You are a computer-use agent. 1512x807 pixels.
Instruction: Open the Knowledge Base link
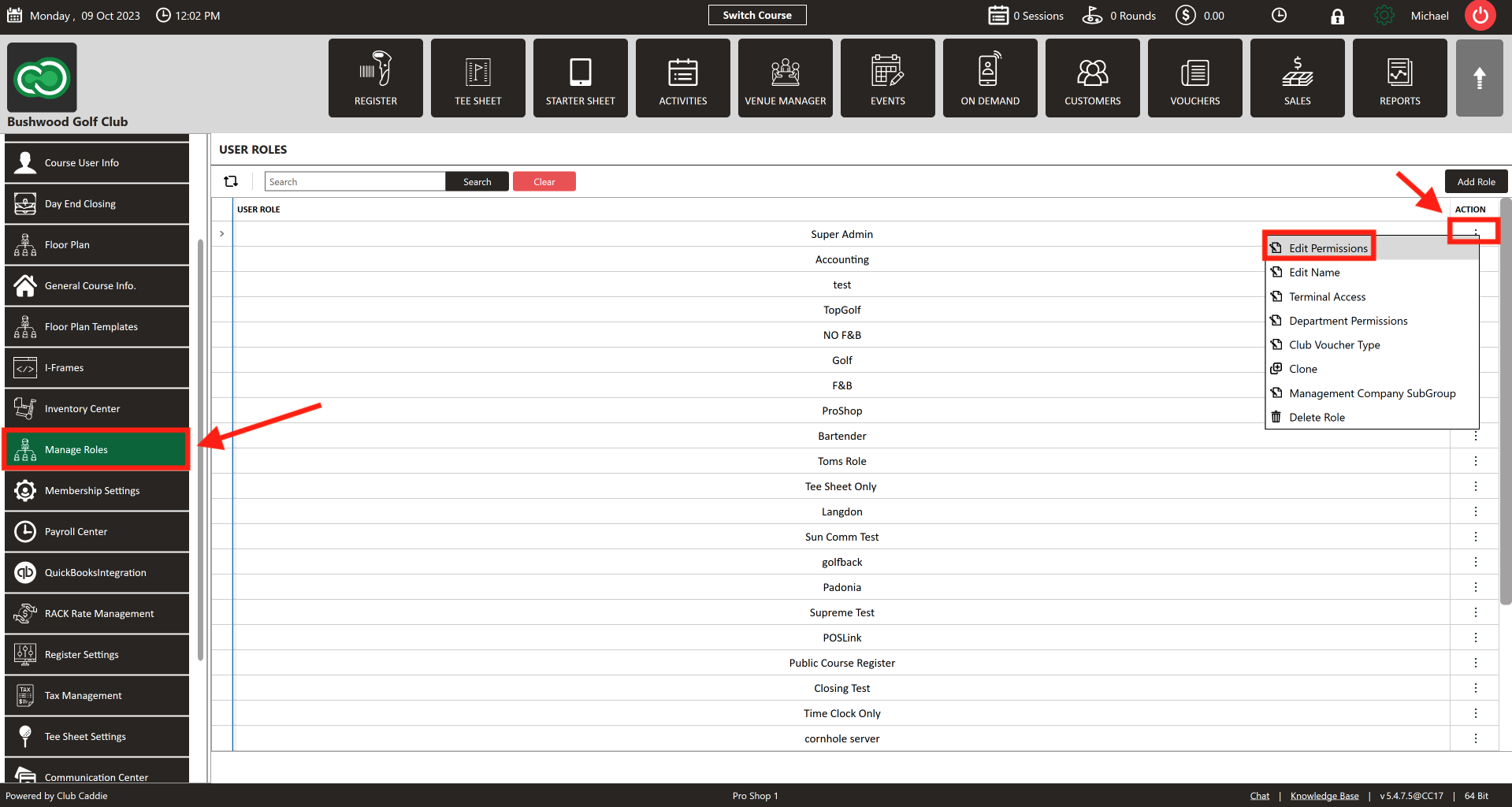click(1324, 796)
